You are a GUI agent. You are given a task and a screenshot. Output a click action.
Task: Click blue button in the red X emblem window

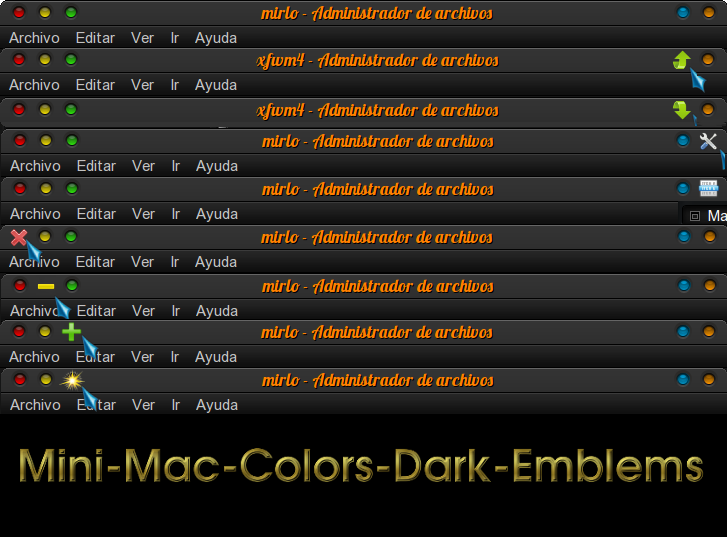[684, 237]
